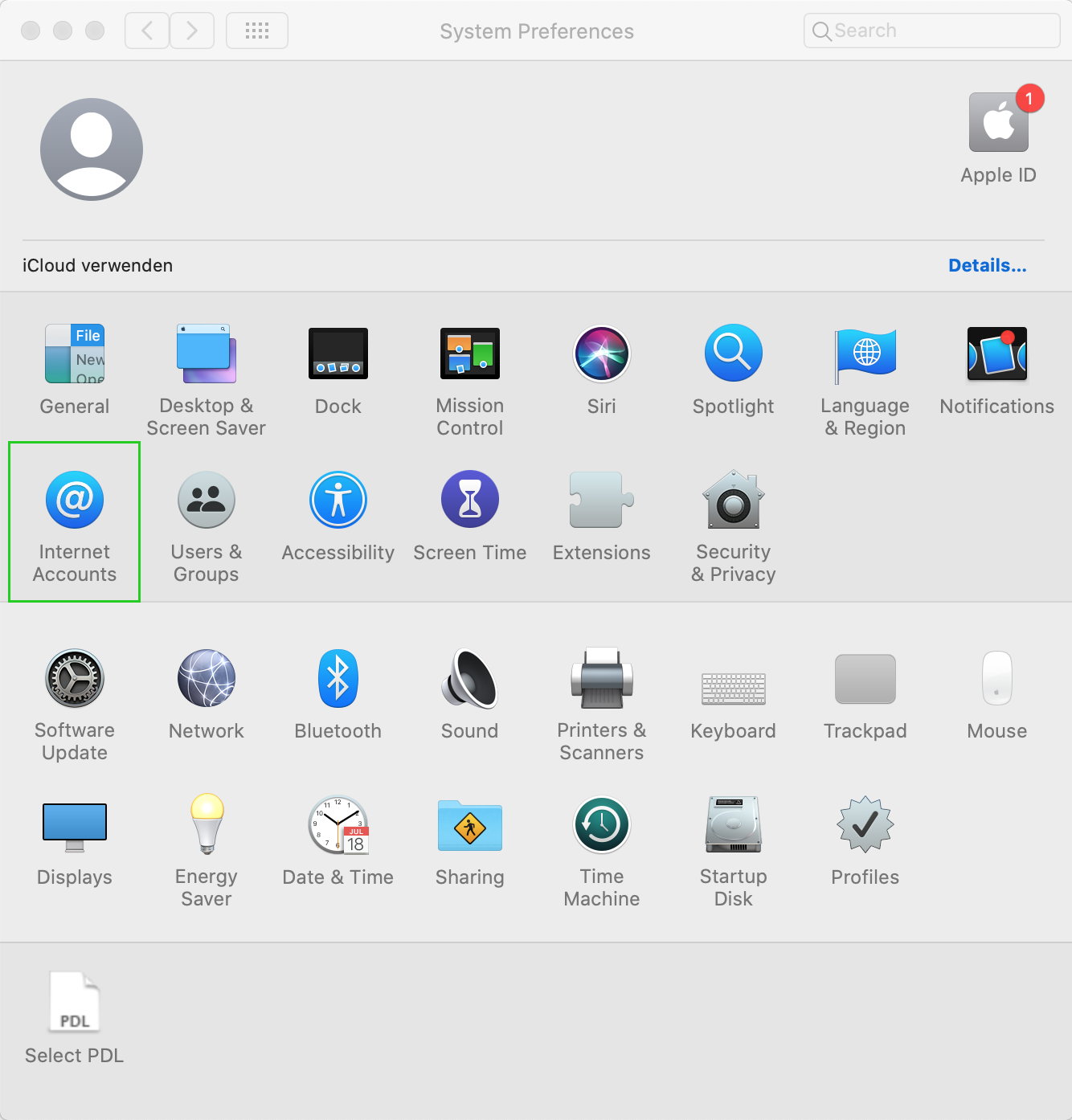Click the user account avatar picture
The width and height of the screenshot is (1072, 1120).
tap(92, 149)
